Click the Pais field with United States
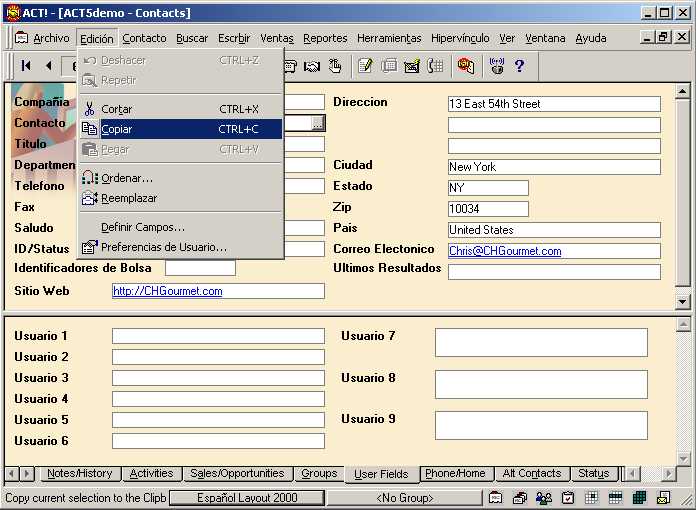 click(554, 230)
